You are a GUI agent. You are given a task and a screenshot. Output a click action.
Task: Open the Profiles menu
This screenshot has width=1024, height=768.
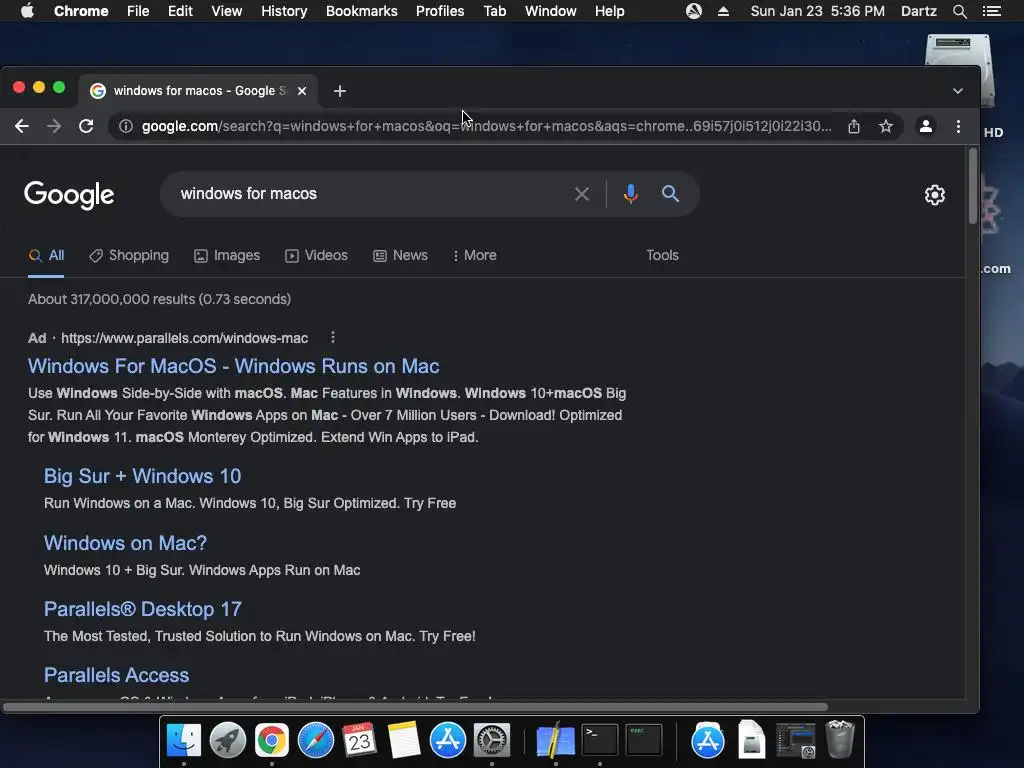(440, 11)
